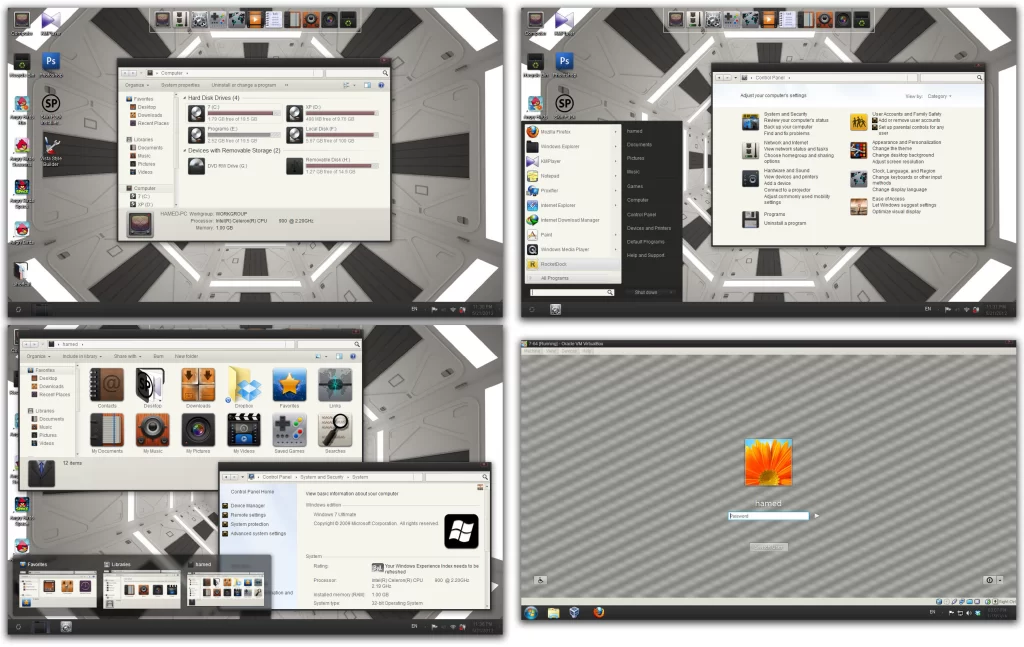Click the Ease of Access button on login screen
The width and height of the screenshot is (1024, 647).
click(539, 580)
